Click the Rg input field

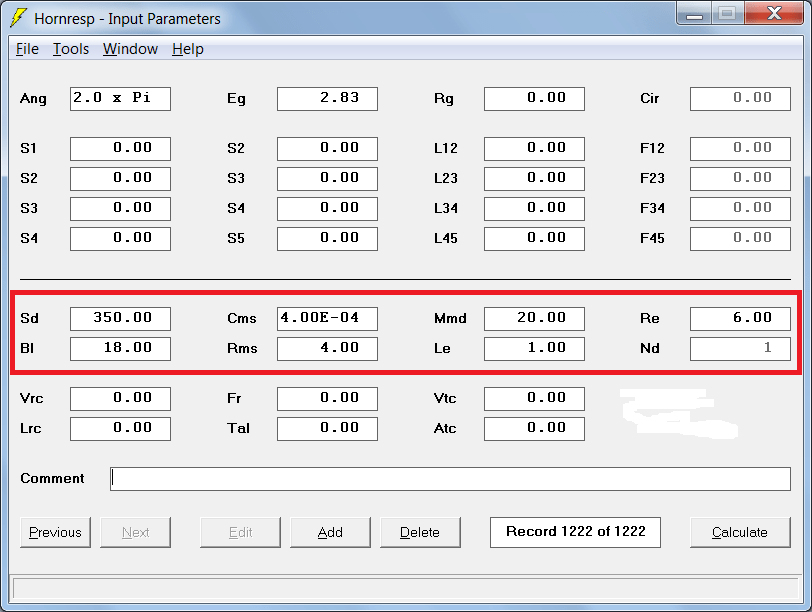pos(534,98)
